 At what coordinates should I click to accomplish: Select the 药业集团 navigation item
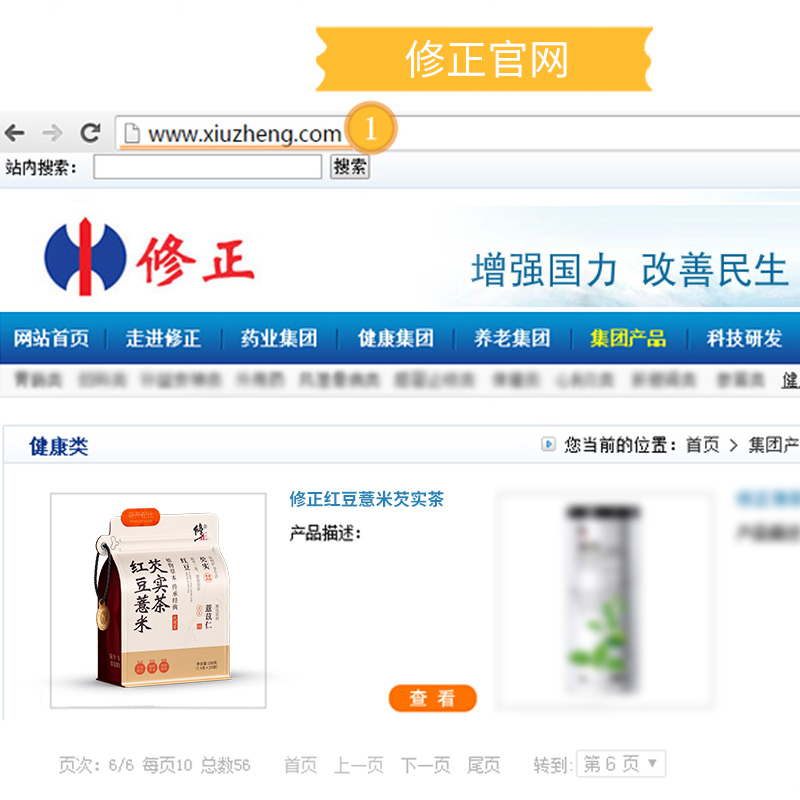point(279,338)
